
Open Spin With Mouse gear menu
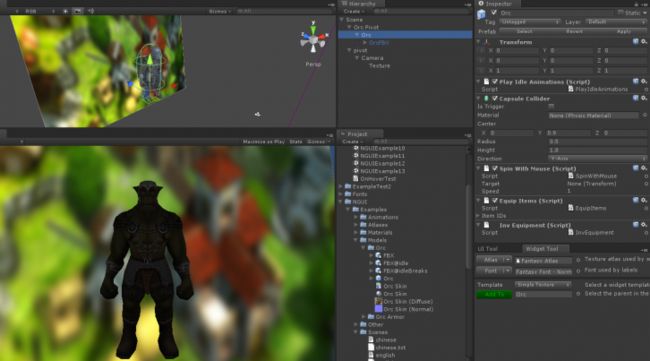[644, 168]
